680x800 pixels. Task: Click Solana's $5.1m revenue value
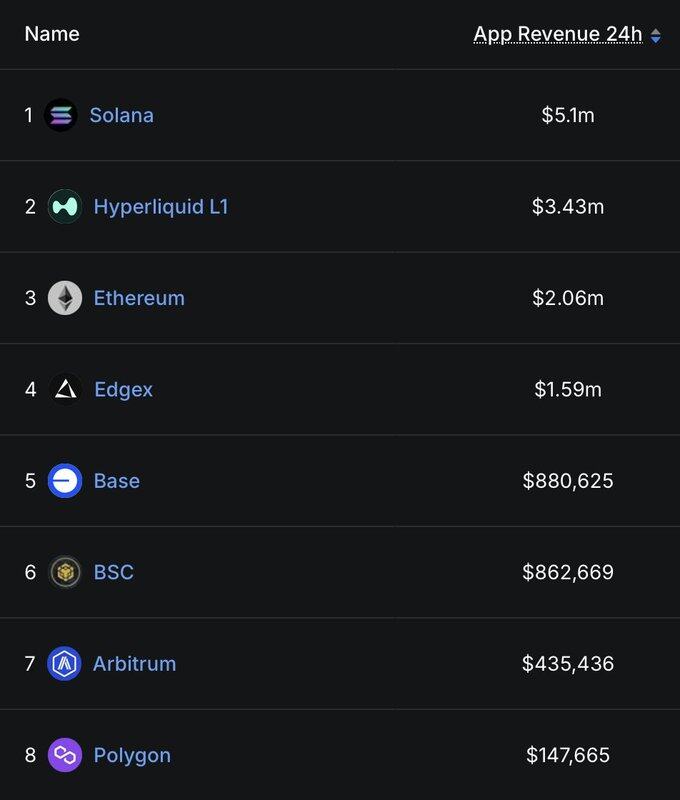click(567, 115)
